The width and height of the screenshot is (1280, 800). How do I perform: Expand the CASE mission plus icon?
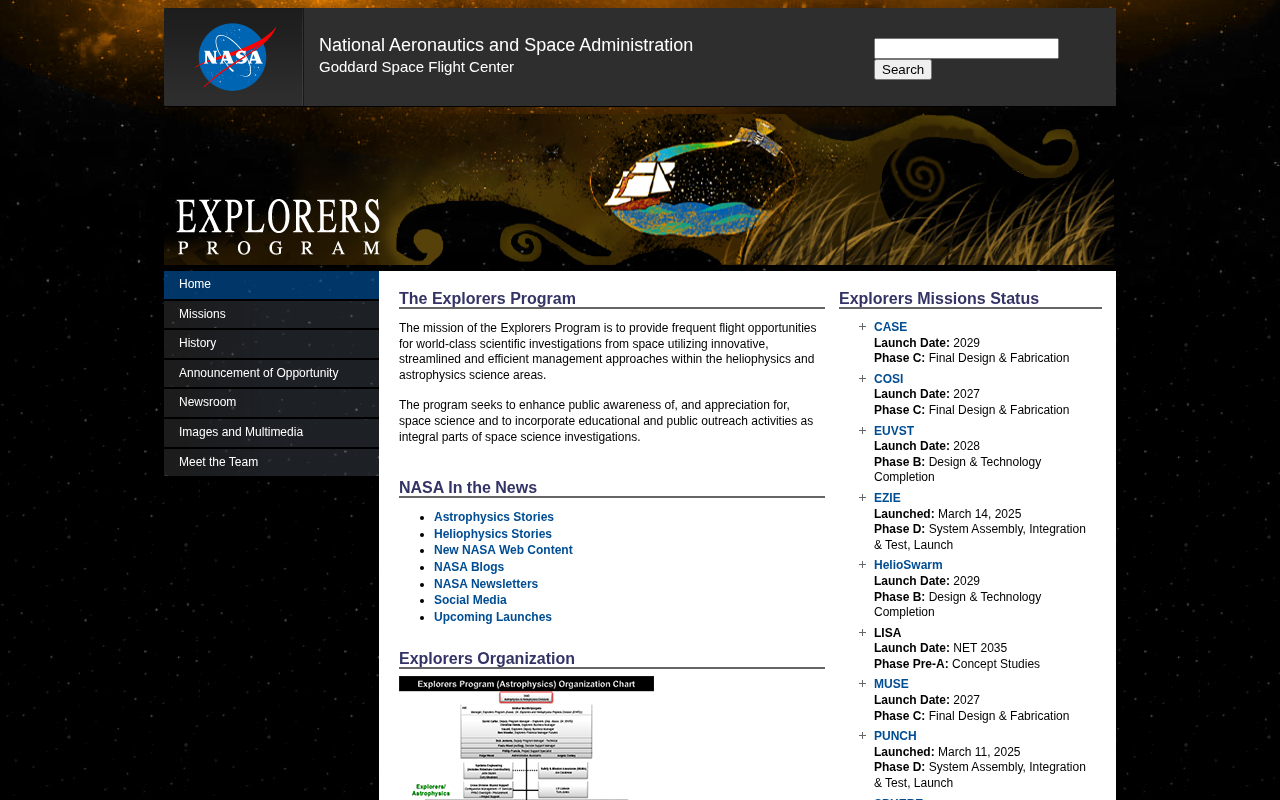862,327
